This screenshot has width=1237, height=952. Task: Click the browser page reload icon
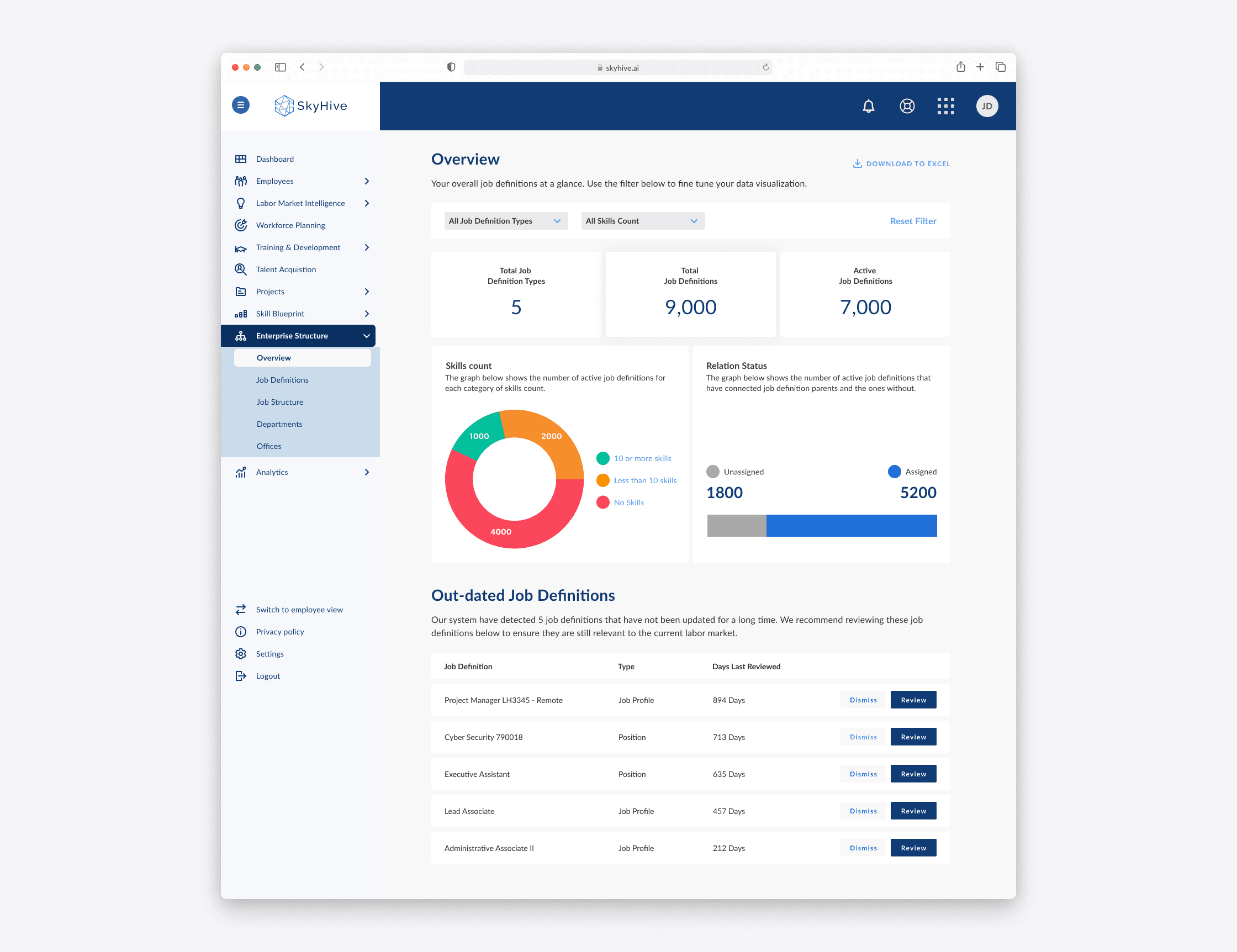pos(765,67)
